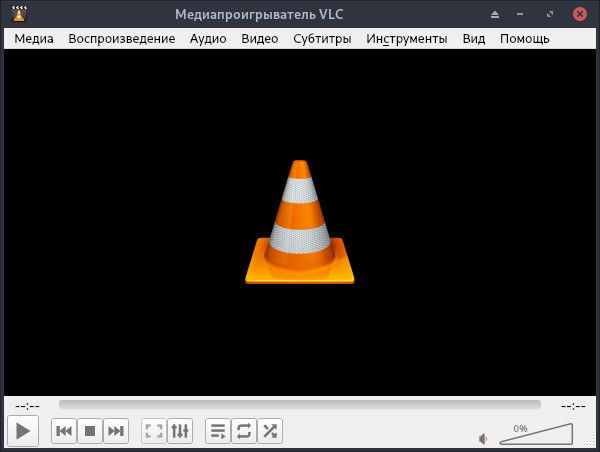This screenshot has width=600, height=452.
Task: Click the VLC cone logo in the video area
Action: 300,222
